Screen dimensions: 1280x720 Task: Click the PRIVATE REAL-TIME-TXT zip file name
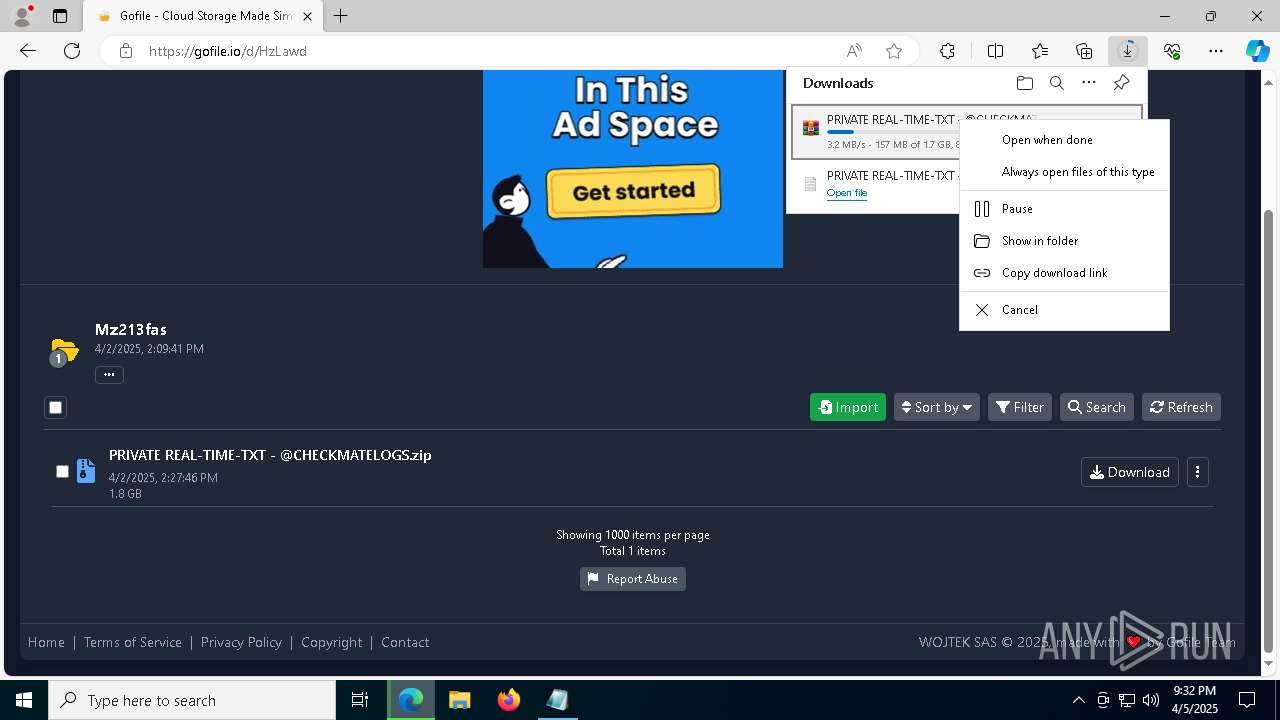coord(270,455)
